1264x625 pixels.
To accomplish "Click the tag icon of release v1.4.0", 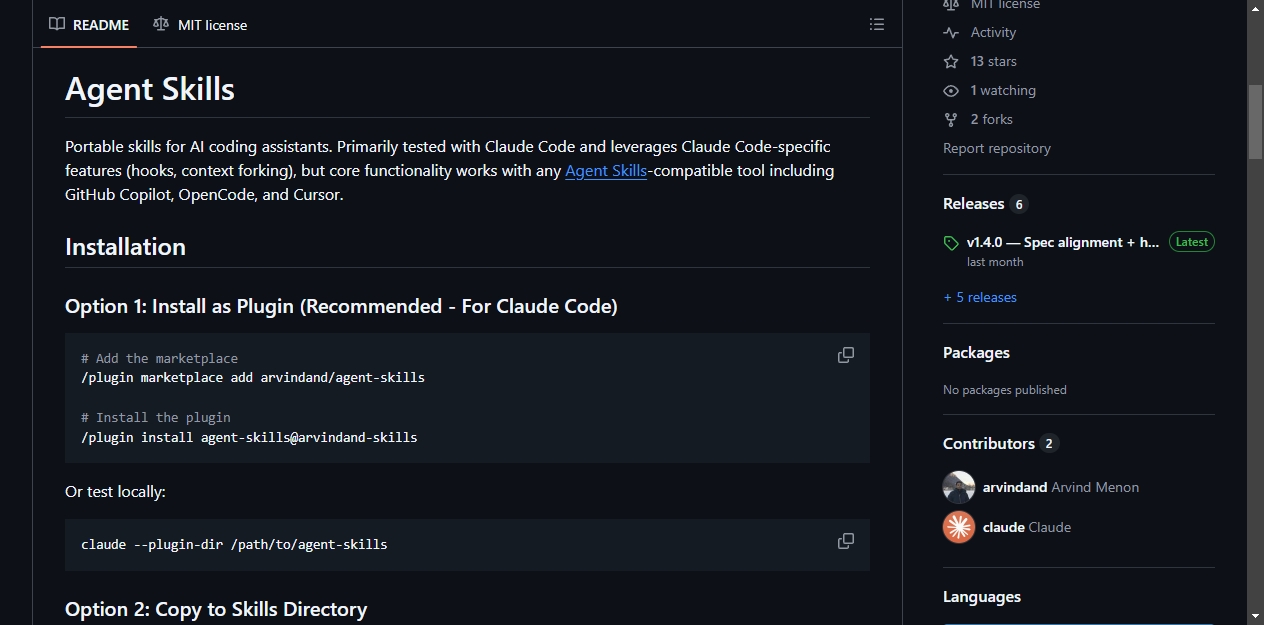I will pos(951,243).
